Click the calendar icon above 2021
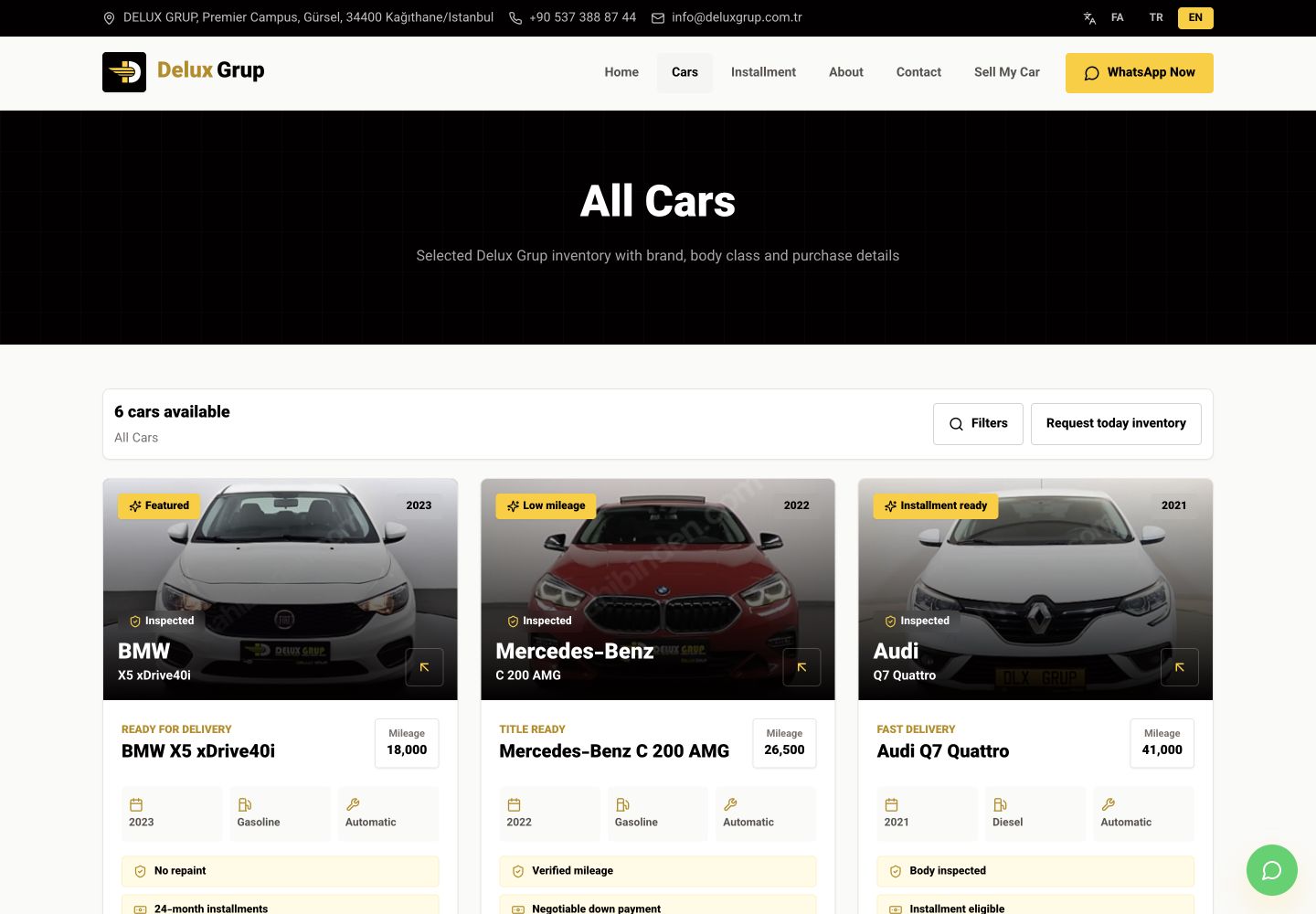This screenshot has height=914, width=1316. click(891, 805)
